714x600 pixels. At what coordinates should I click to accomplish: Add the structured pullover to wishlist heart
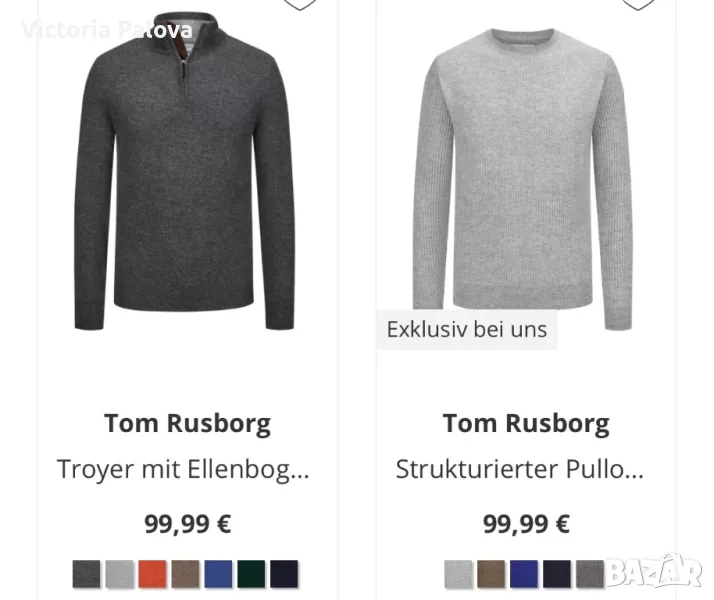tap(638, 4)
